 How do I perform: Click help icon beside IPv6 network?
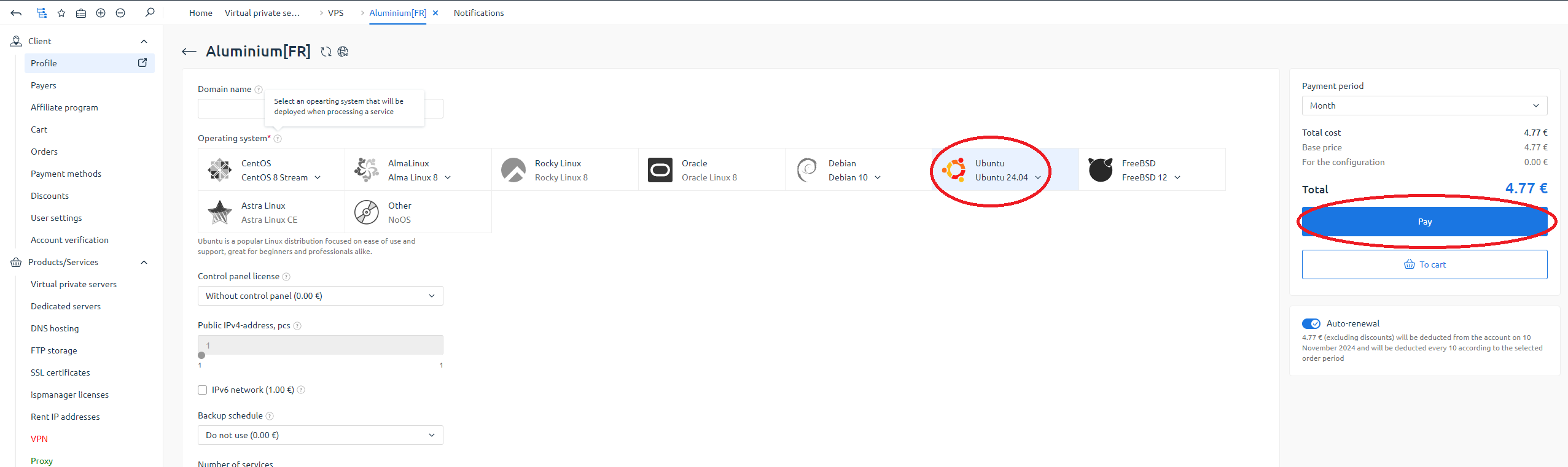click(301, 390)
